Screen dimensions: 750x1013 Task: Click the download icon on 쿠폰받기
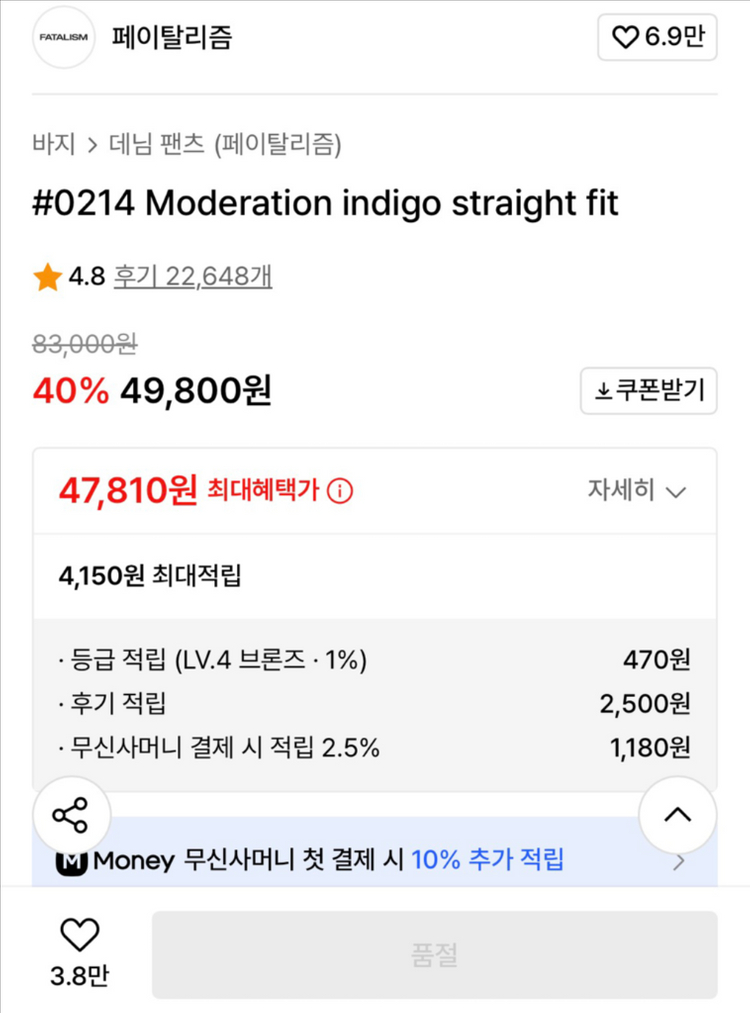602,391
